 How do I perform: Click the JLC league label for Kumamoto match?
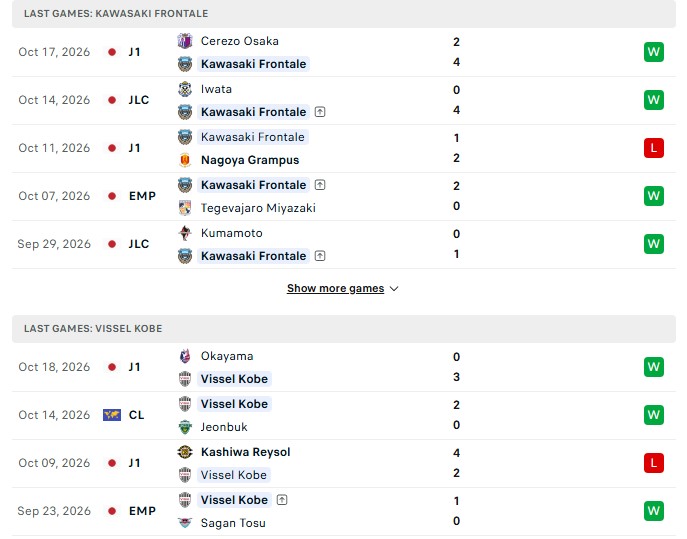tap(139, 244)
